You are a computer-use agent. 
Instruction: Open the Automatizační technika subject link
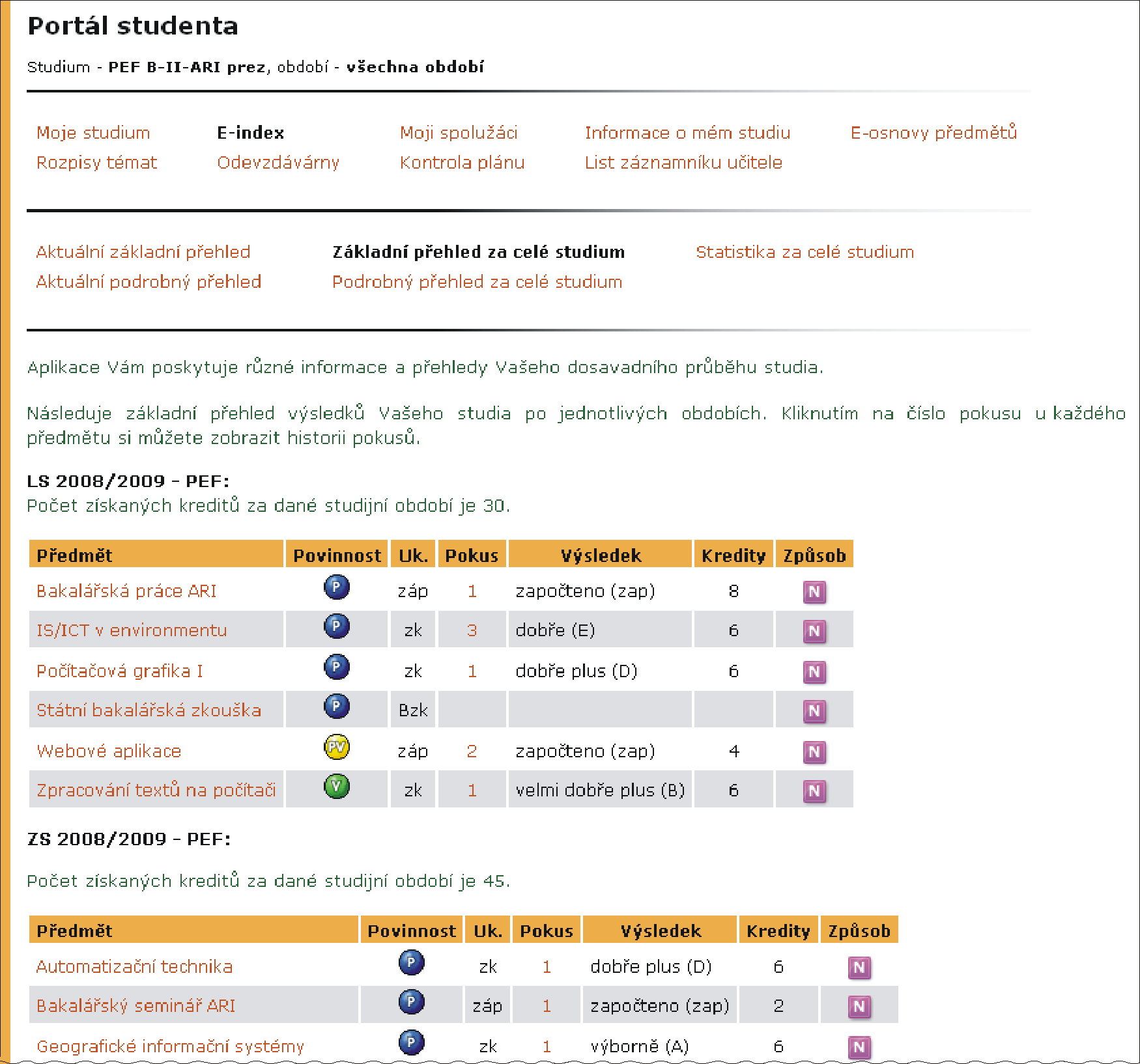(x=134, y=967)
